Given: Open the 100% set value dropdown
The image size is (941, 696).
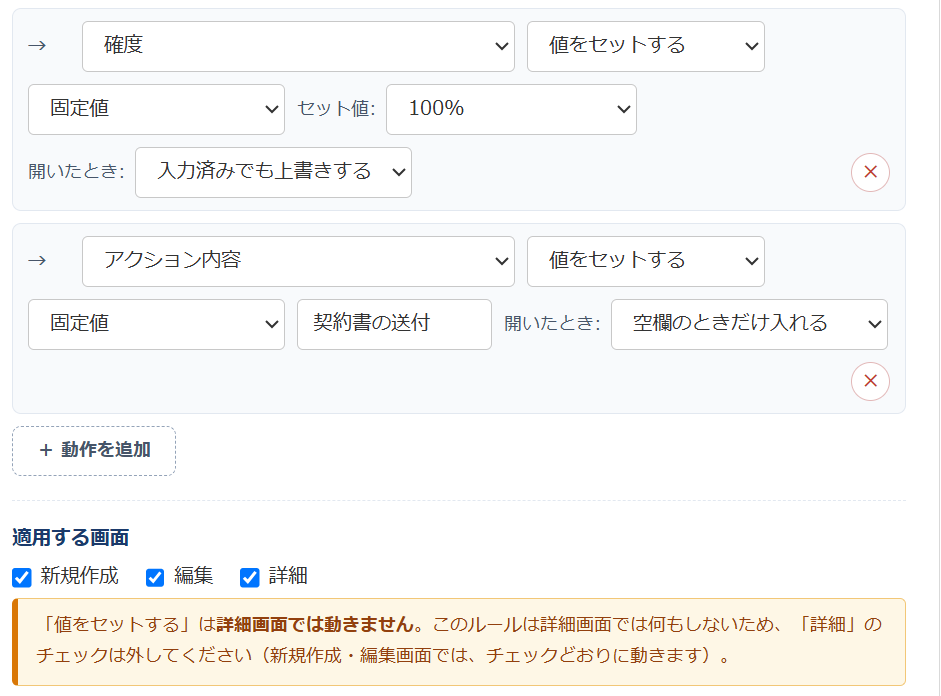Looking at the screenshot, I should click(511, 109).
